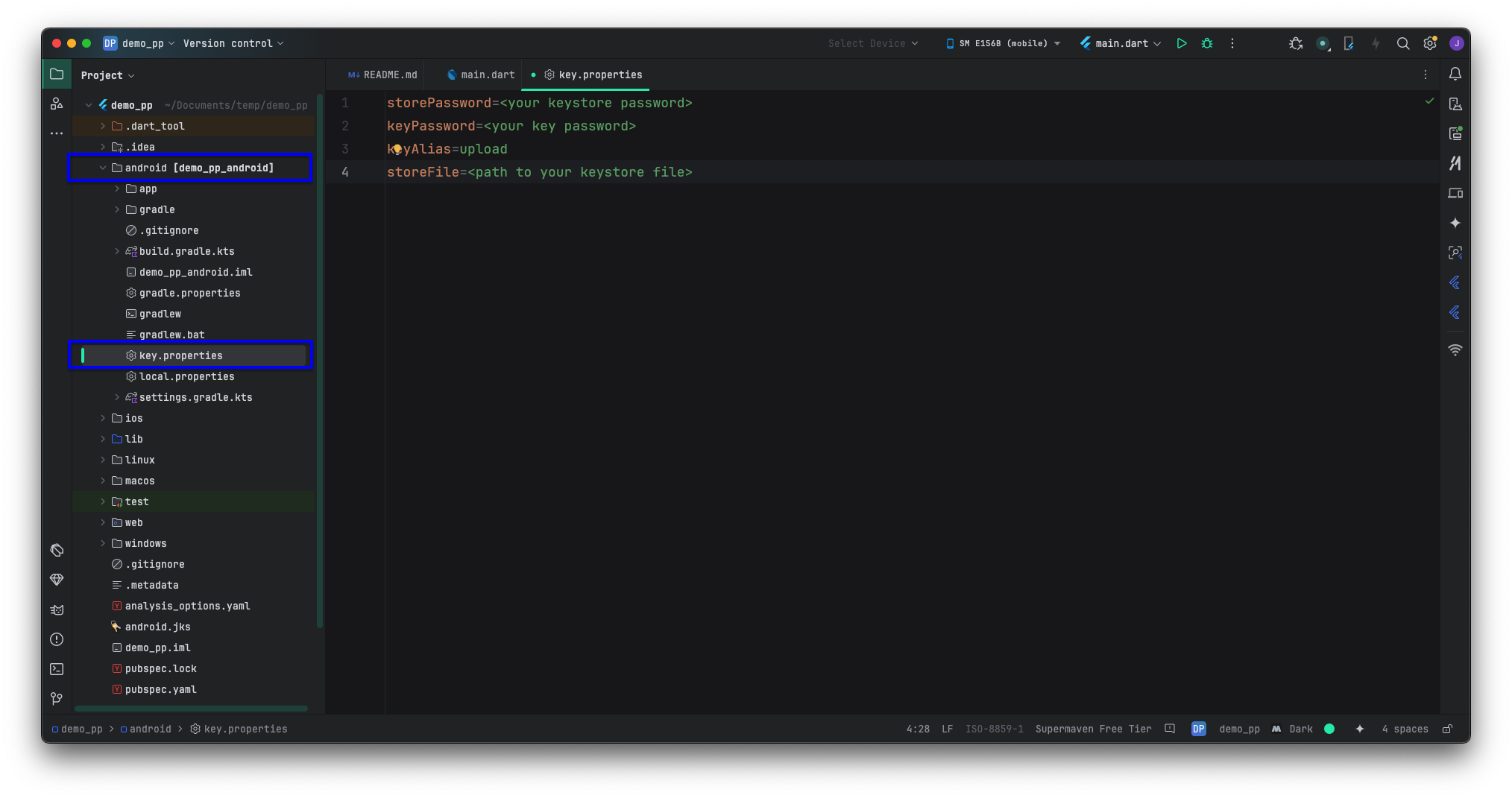Place cursor on storePassword line in editor
1512x798 pixels.
point(539,103)
